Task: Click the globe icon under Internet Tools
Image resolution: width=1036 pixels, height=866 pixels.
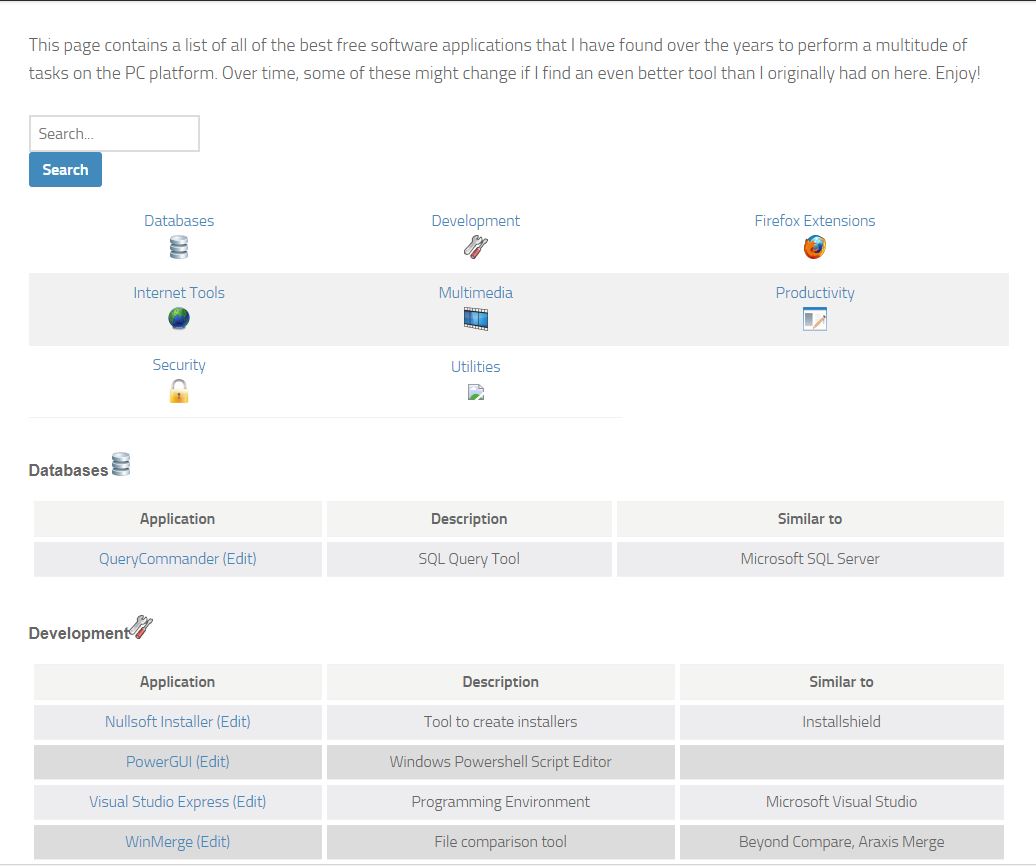Action: pyautogui.click(x=178, y=319)
